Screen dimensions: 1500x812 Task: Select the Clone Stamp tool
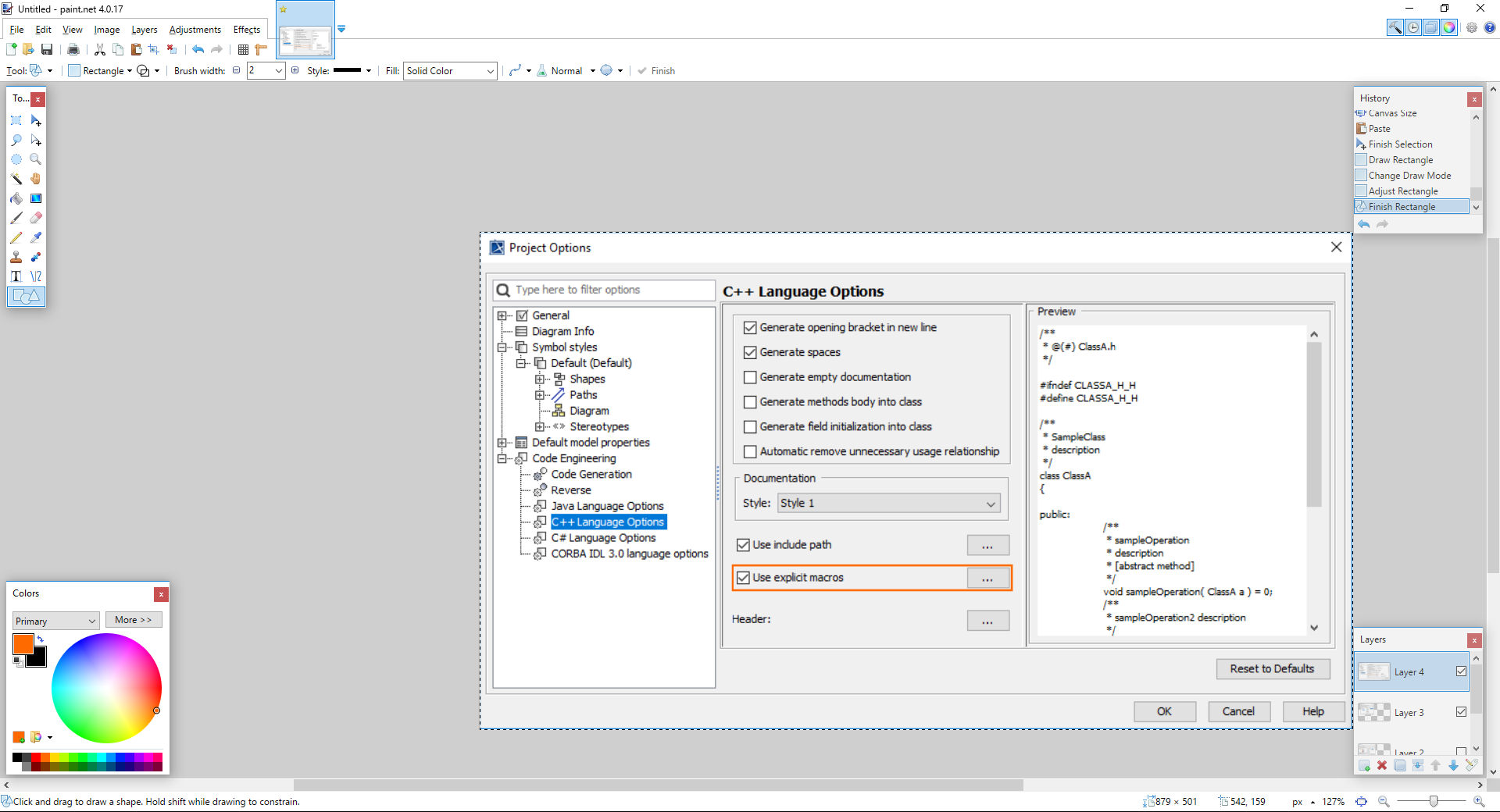coord(16,257)
